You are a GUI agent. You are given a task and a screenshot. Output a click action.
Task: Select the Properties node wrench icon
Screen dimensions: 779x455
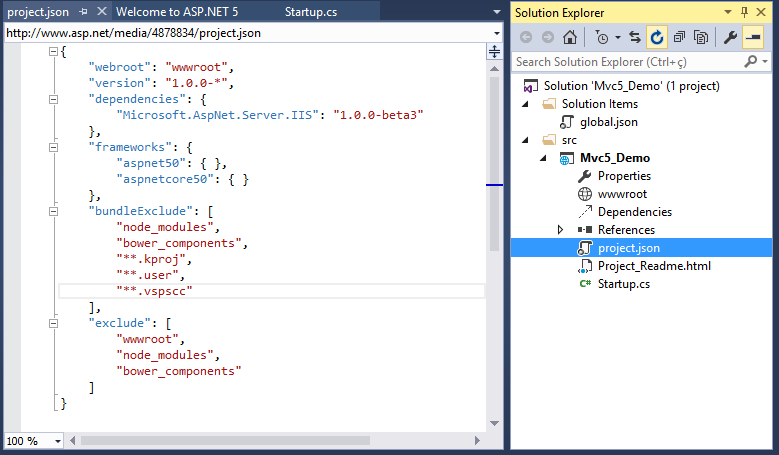tap(585, 176)
